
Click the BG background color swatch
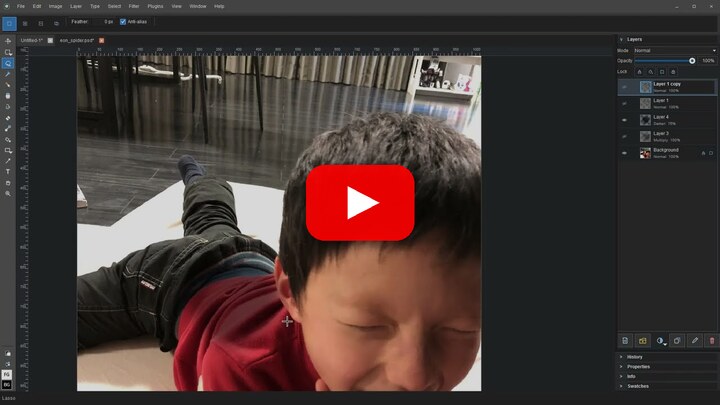[7, 385]
